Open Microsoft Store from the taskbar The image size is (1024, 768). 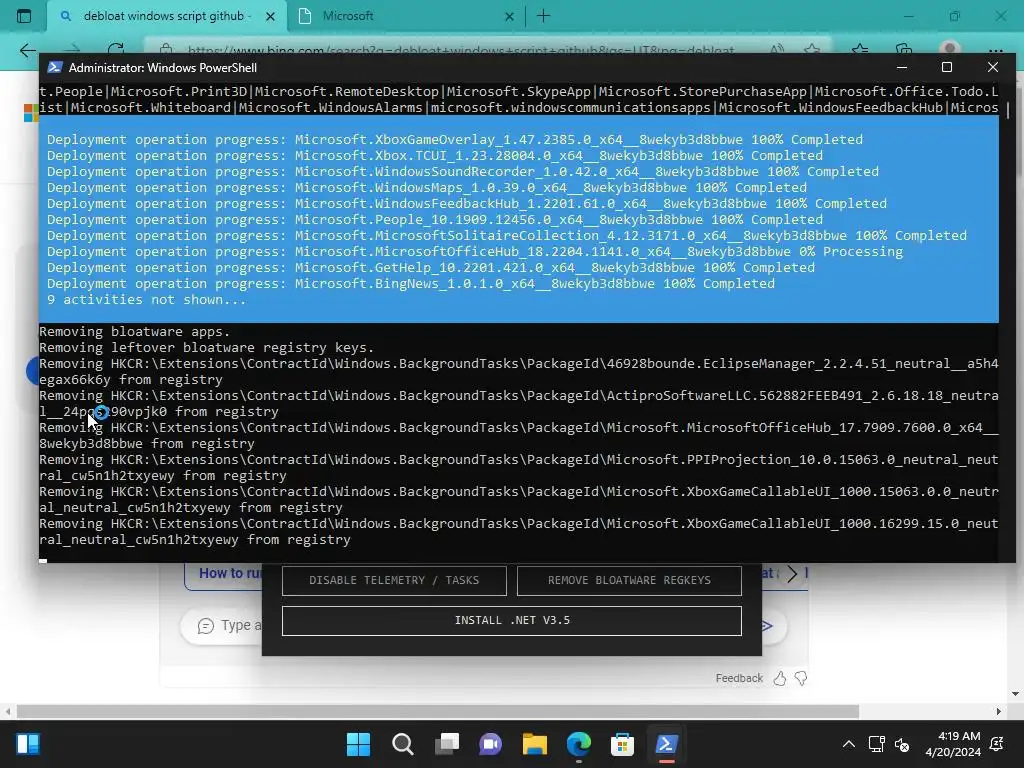[x=622, y=744]
